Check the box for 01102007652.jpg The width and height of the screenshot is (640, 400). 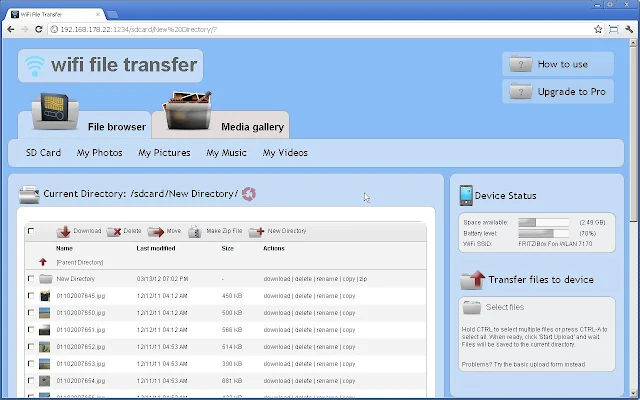(31, 347)
